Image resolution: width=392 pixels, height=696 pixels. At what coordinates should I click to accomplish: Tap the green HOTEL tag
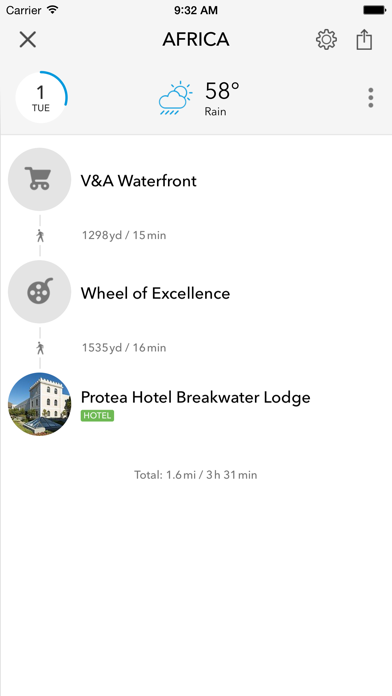97,415
